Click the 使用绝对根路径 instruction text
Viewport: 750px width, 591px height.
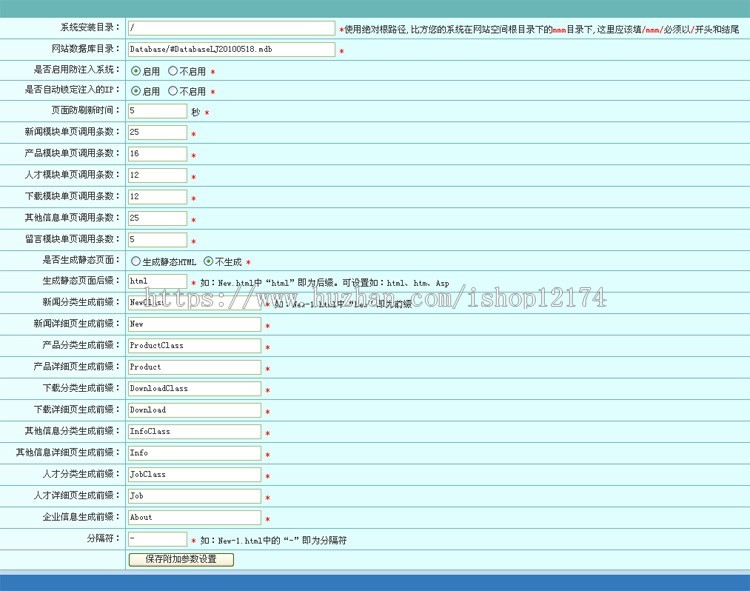541,29
